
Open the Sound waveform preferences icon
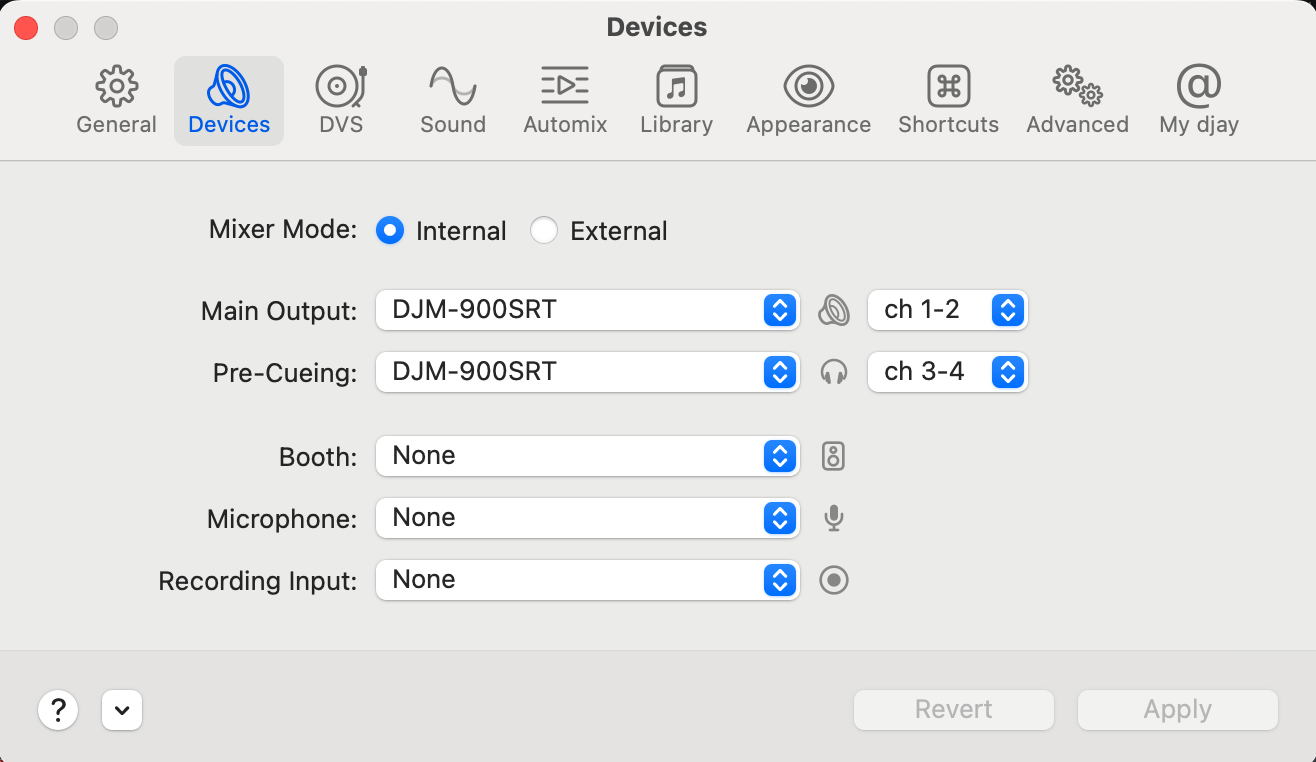[x=453, y=88]
